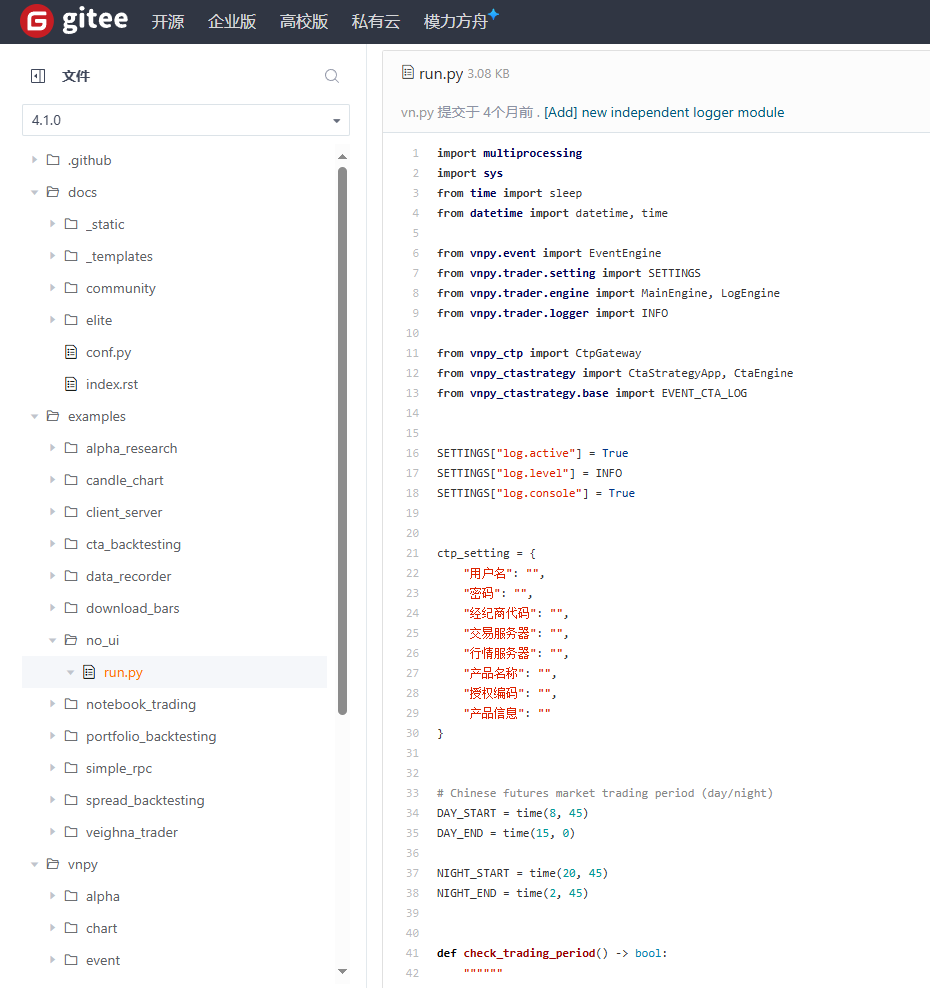Expand the _templates folder arrow
This screenshot has height=988, width=930.
click(52, 256)
